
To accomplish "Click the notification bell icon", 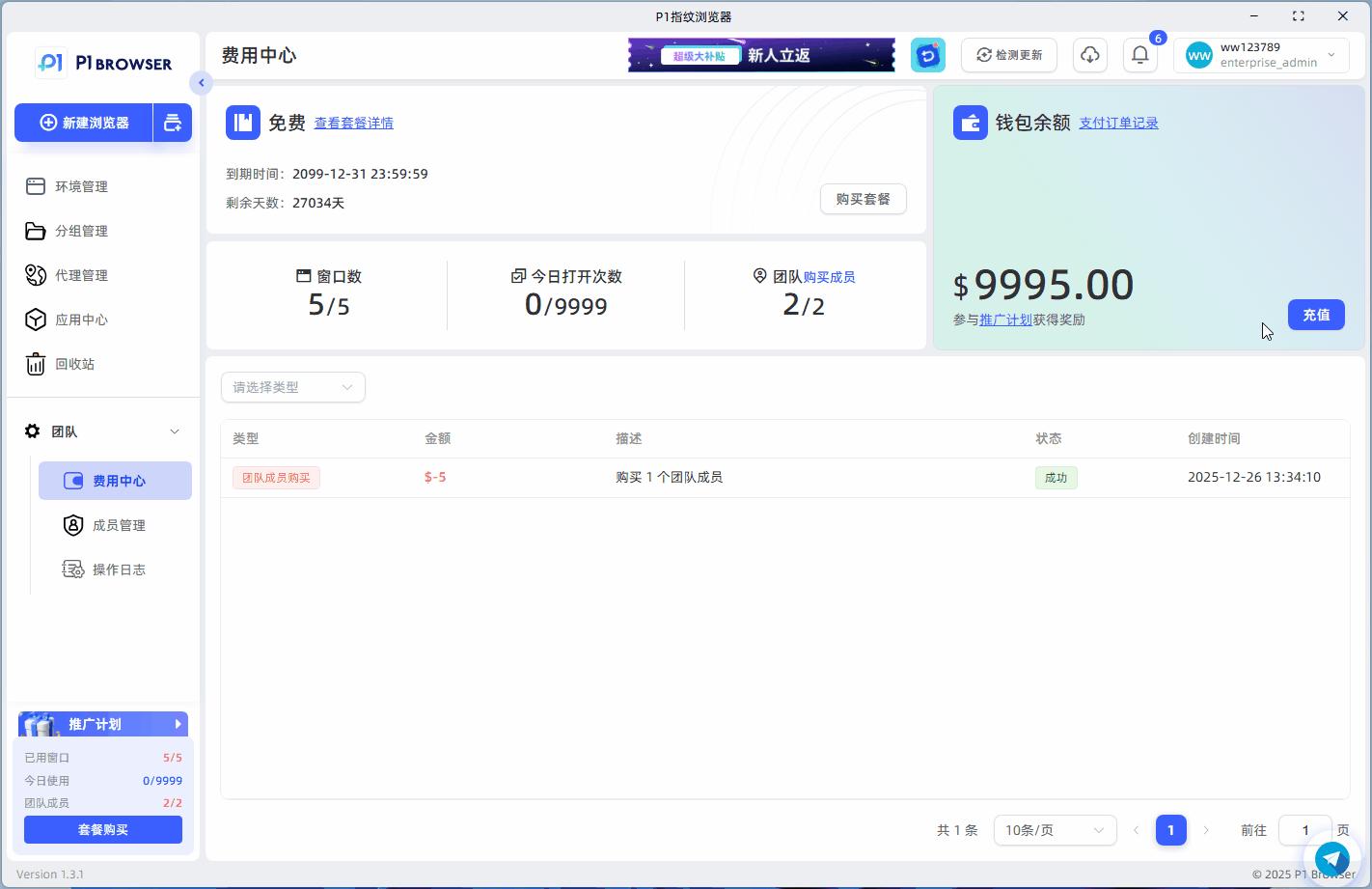I will pyautogui.click(x=1139, y=55).
